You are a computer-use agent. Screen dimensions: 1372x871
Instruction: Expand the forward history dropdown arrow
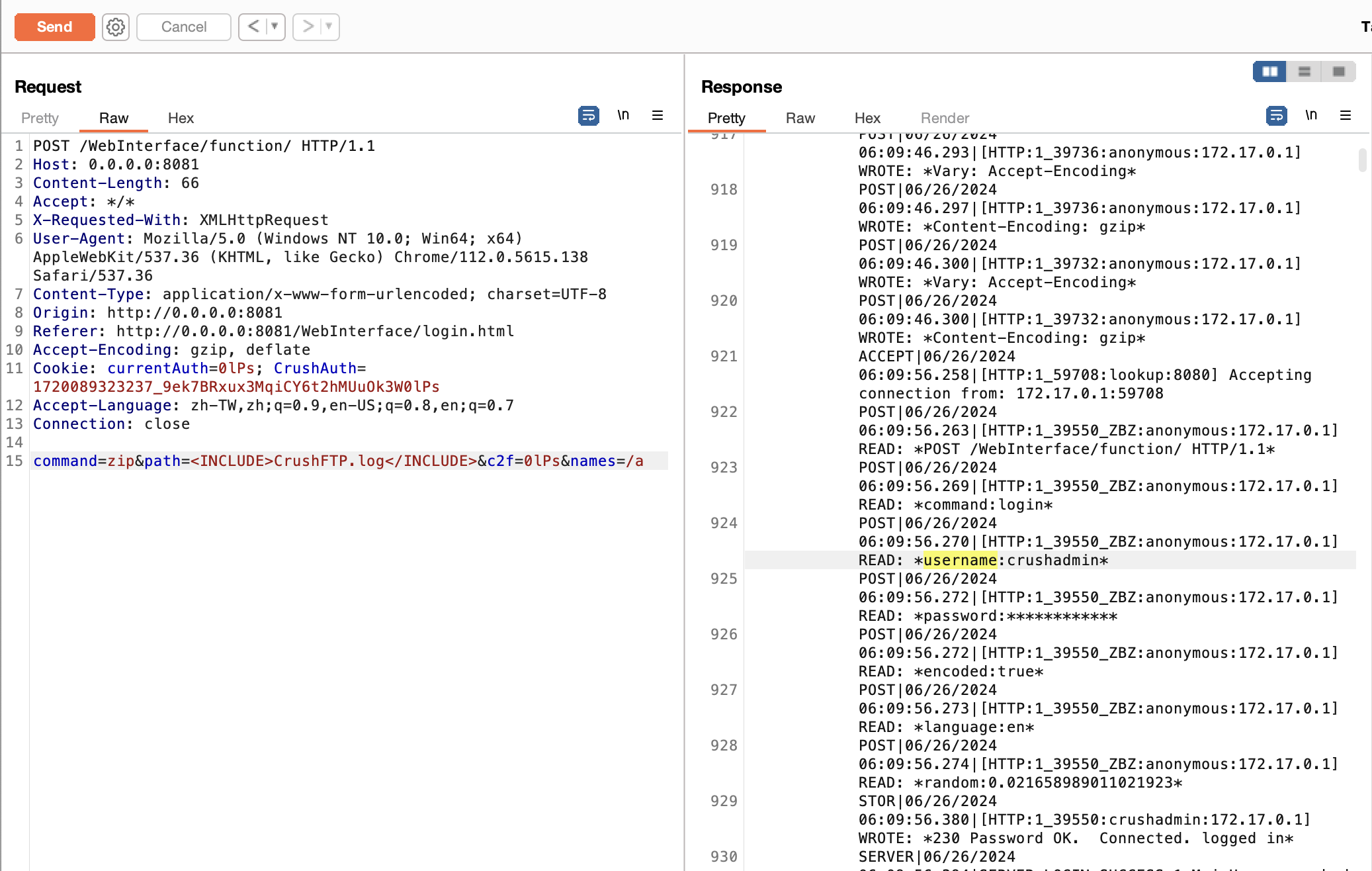tap(329, 27)
